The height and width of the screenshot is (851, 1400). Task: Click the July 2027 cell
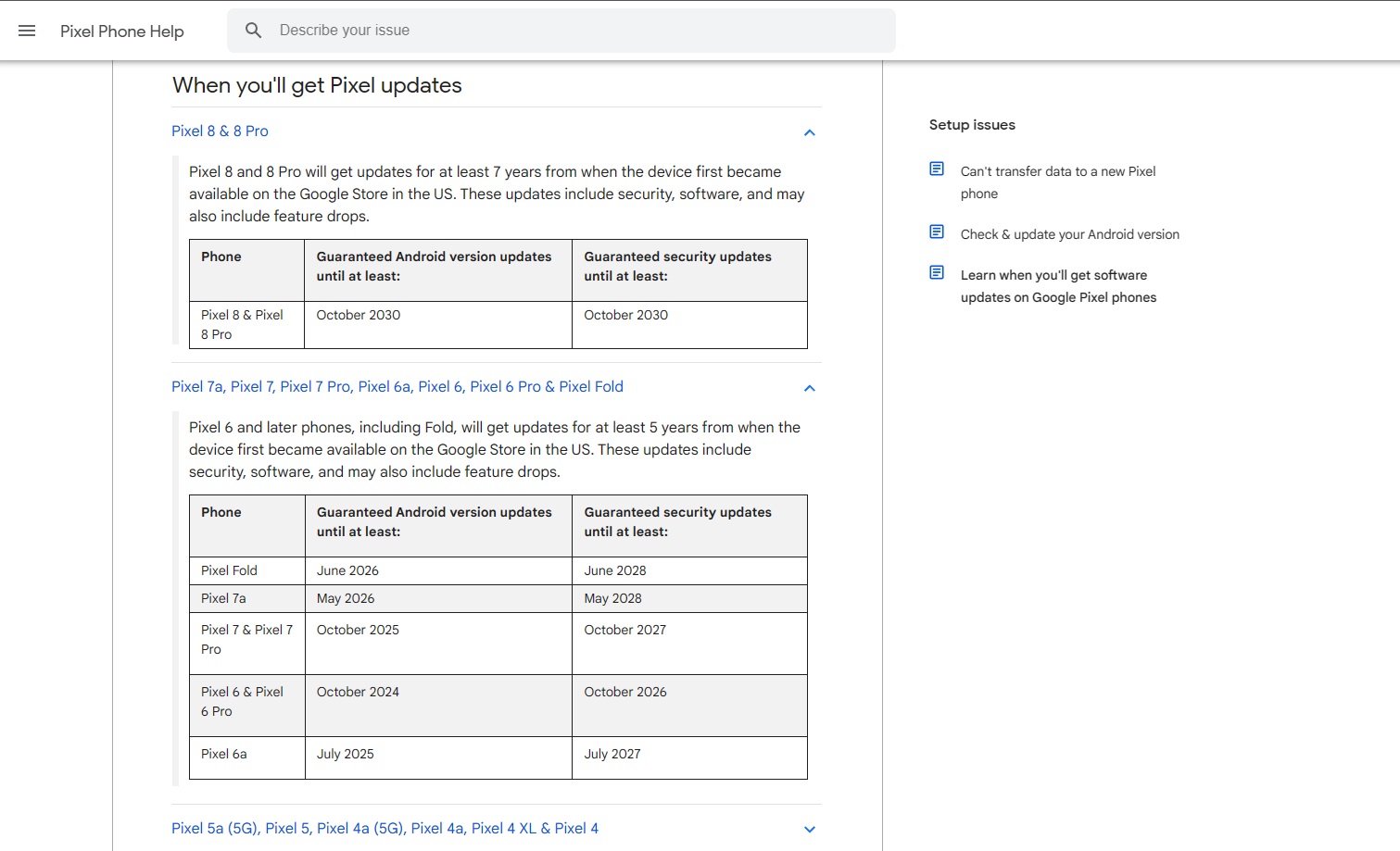tap(689, 757)
